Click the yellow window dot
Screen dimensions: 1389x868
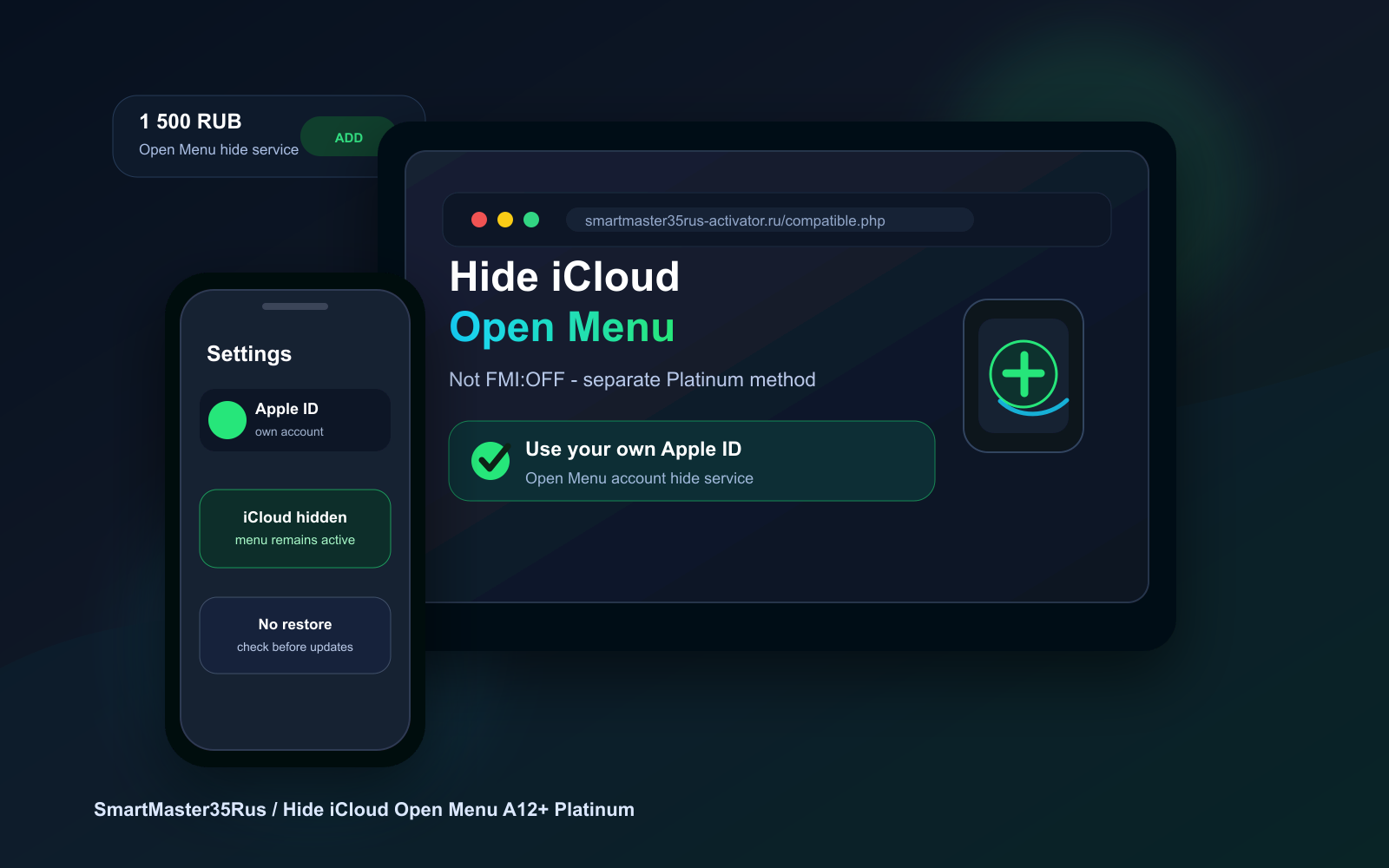(505, 220)
